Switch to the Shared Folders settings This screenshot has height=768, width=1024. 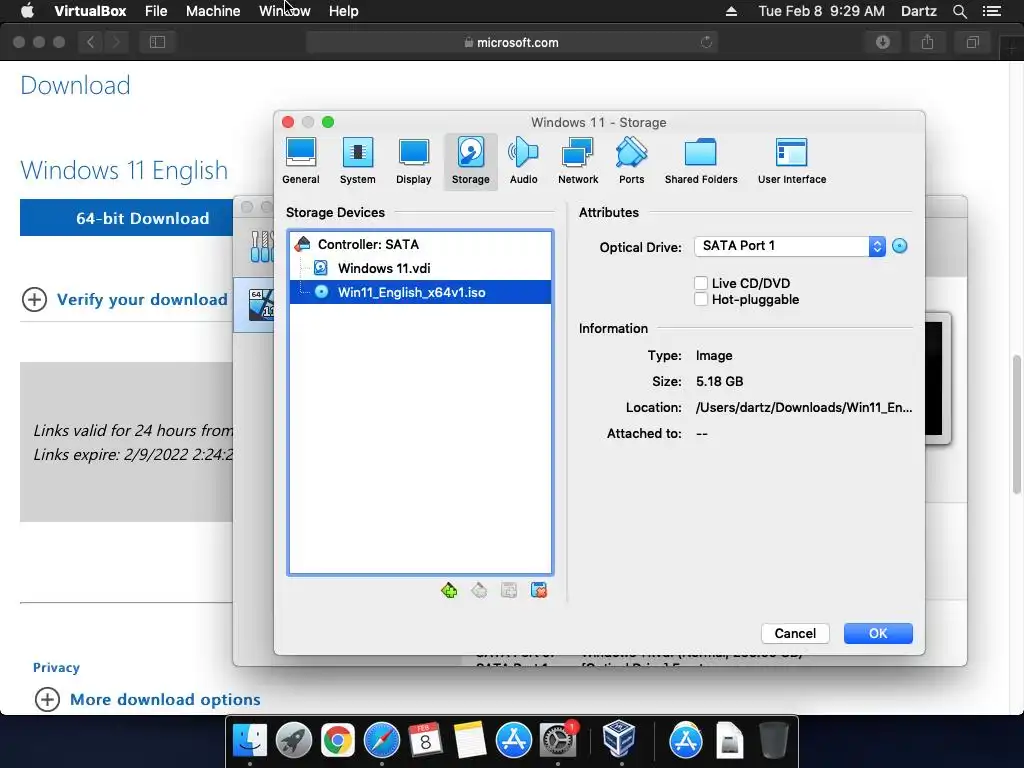(701, 161)
